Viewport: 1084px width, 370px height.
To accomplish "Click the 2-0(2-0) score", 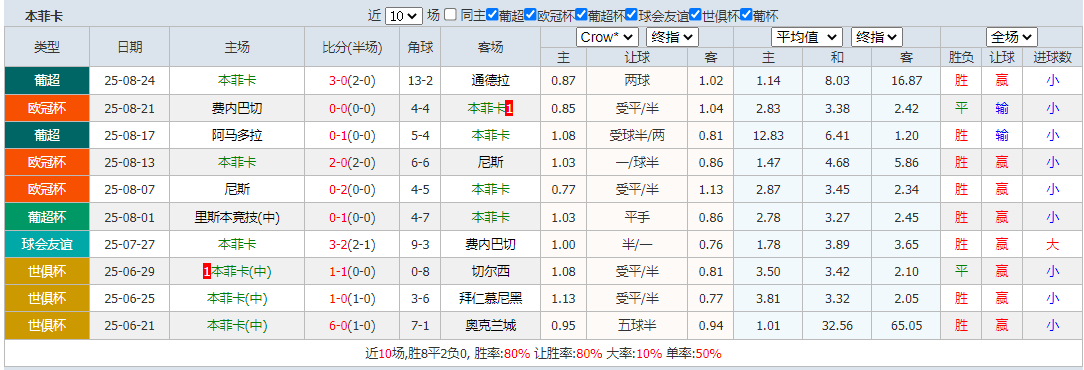I will point(352,163).
